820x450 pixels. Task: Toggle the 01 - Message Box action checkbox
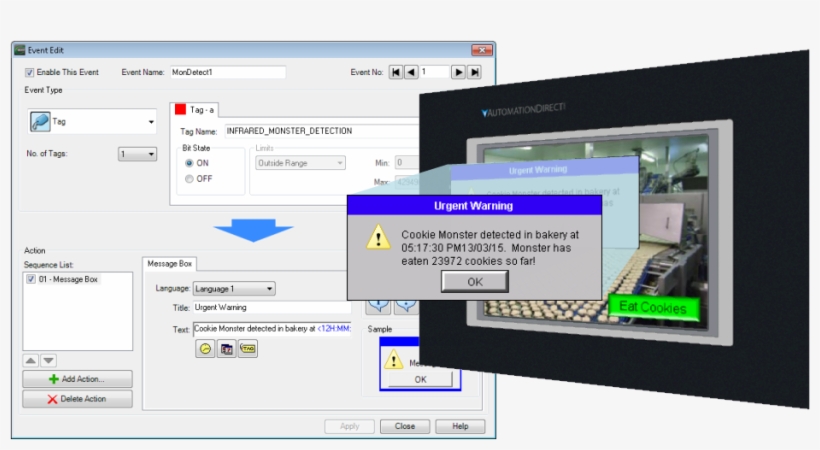[x=31, y=279]
